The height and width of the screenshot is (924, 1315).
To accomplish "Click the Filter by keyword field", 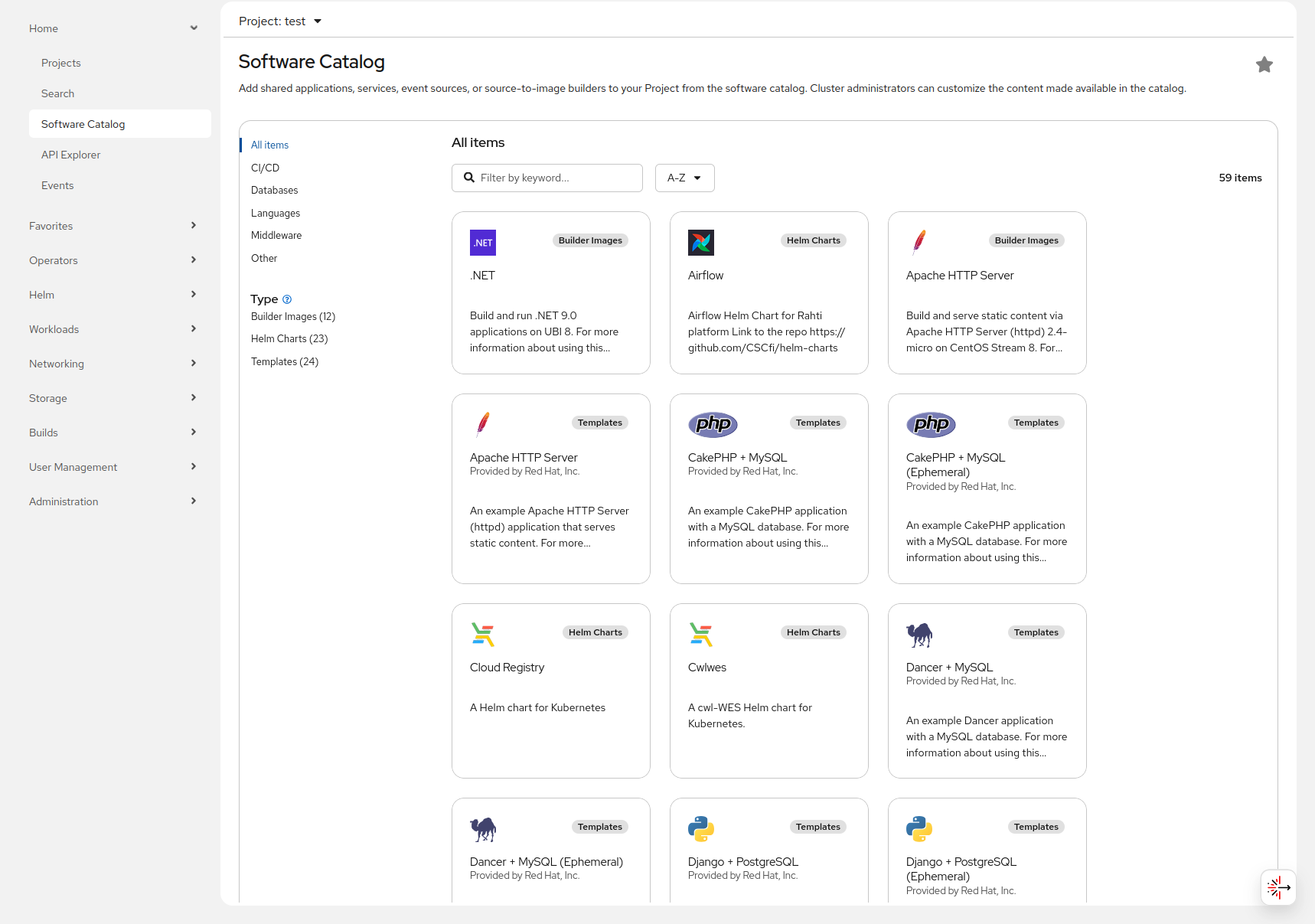I will click(555, 178).
